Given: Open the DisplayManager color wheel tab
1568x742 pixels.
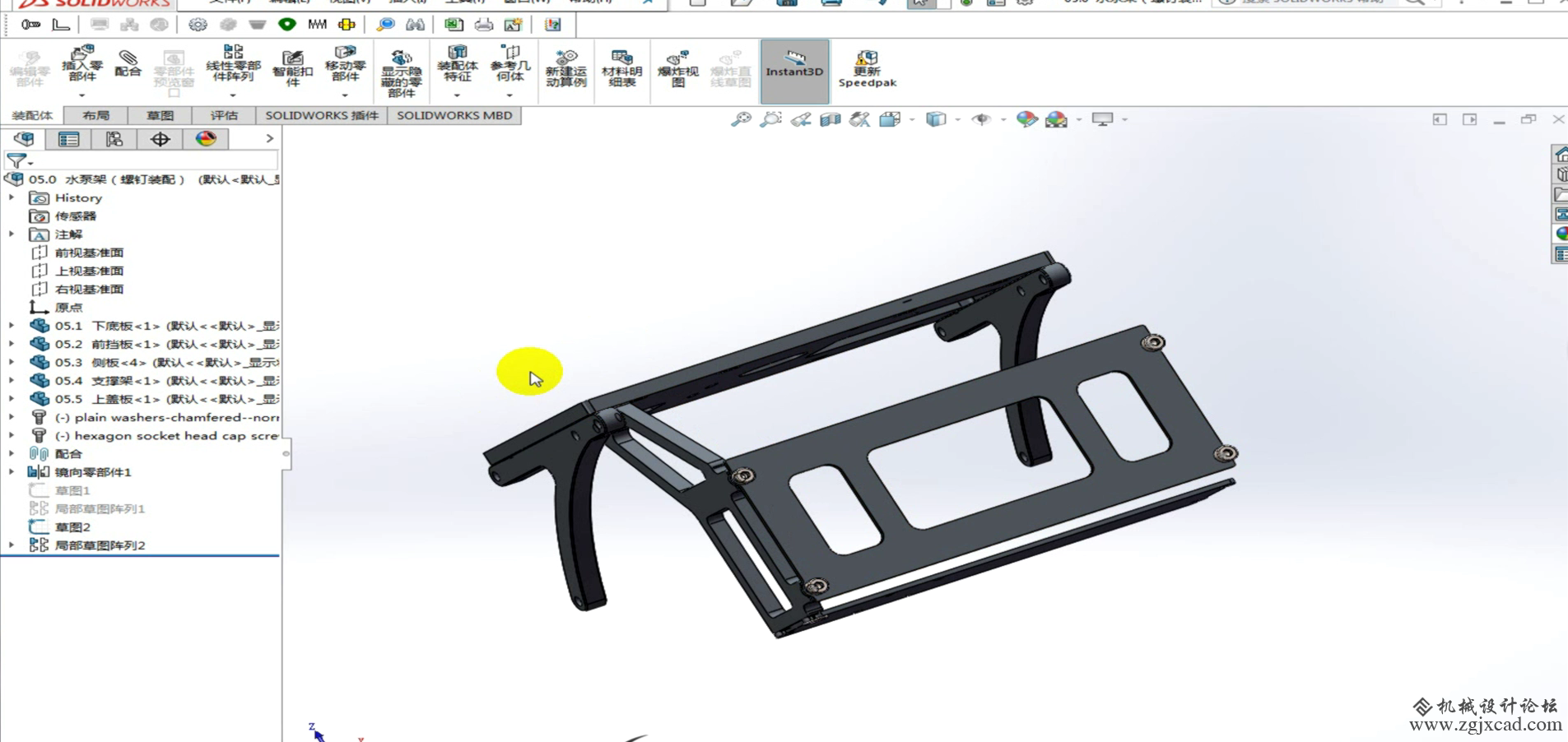Looking at the screenshot, I should point(206,139).
